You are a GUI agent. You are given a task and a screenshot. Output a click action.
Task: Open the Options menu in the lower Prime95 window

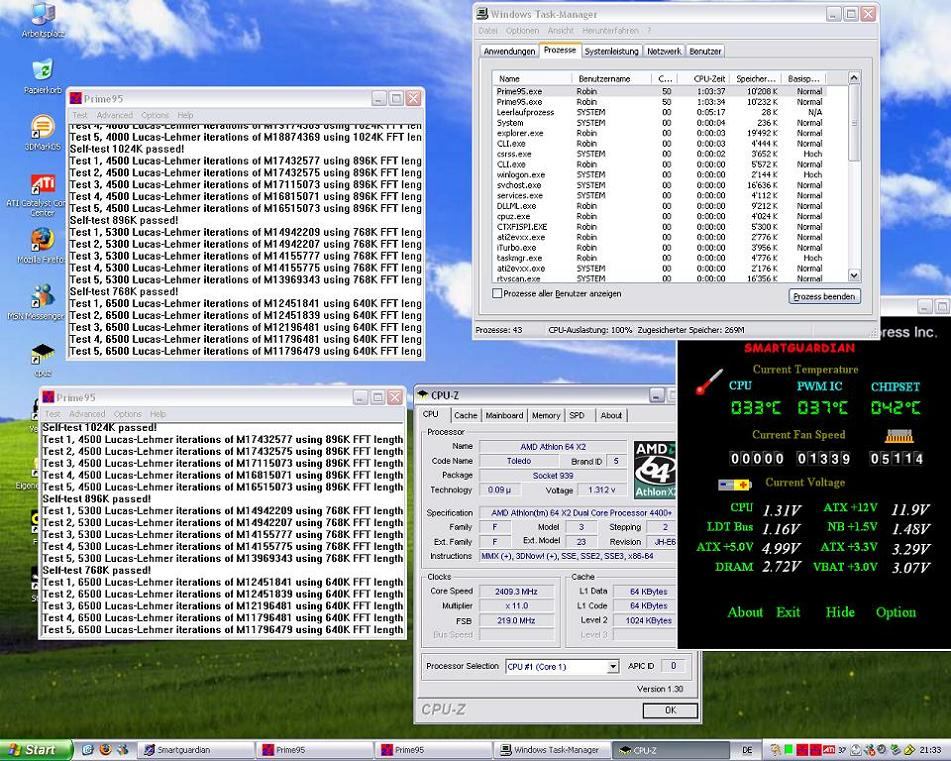click(x=127, y=414)
